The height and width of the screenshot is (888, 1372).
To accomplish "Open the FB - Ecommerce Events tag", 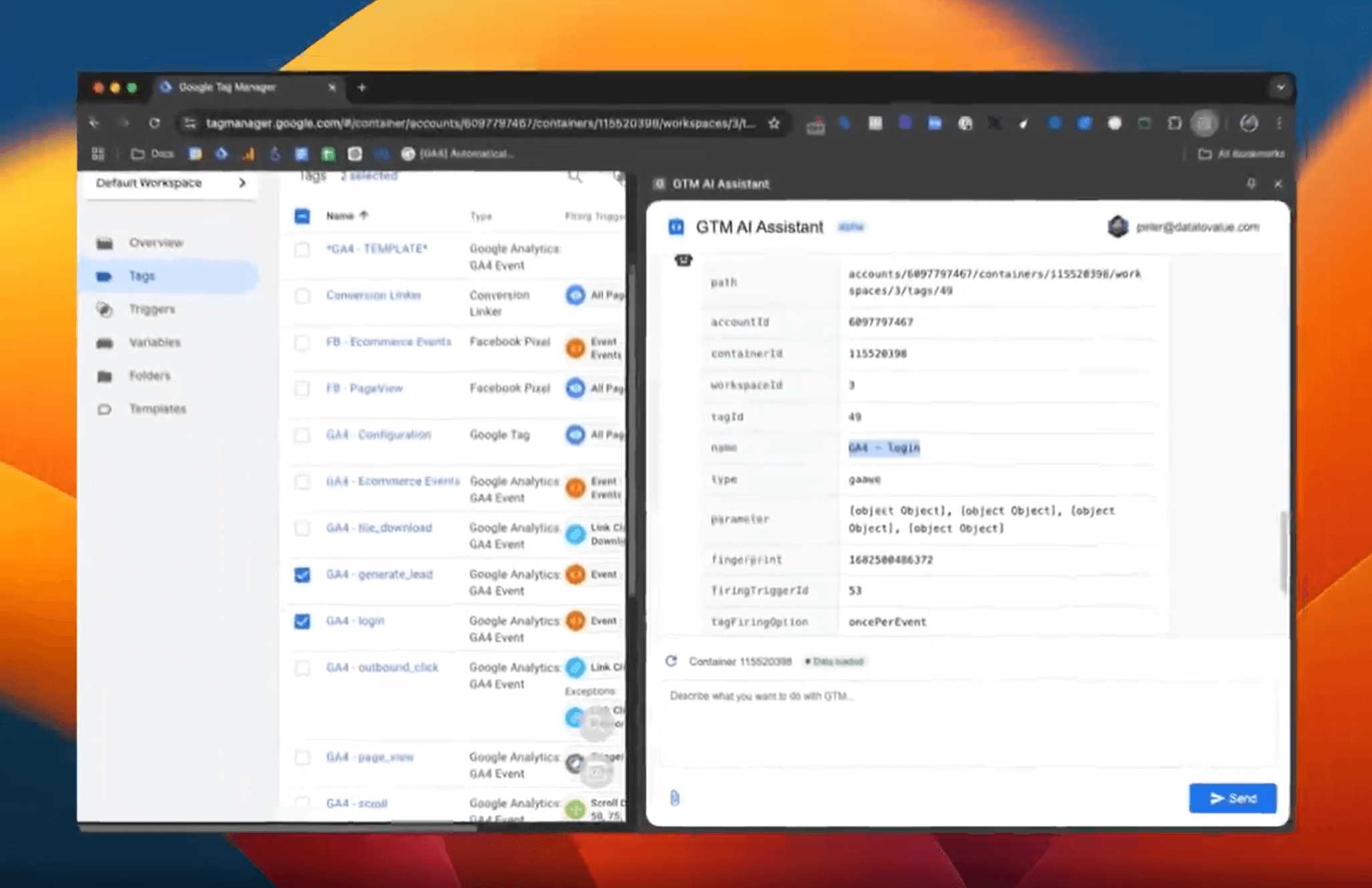I will click(x=389, y=342).
